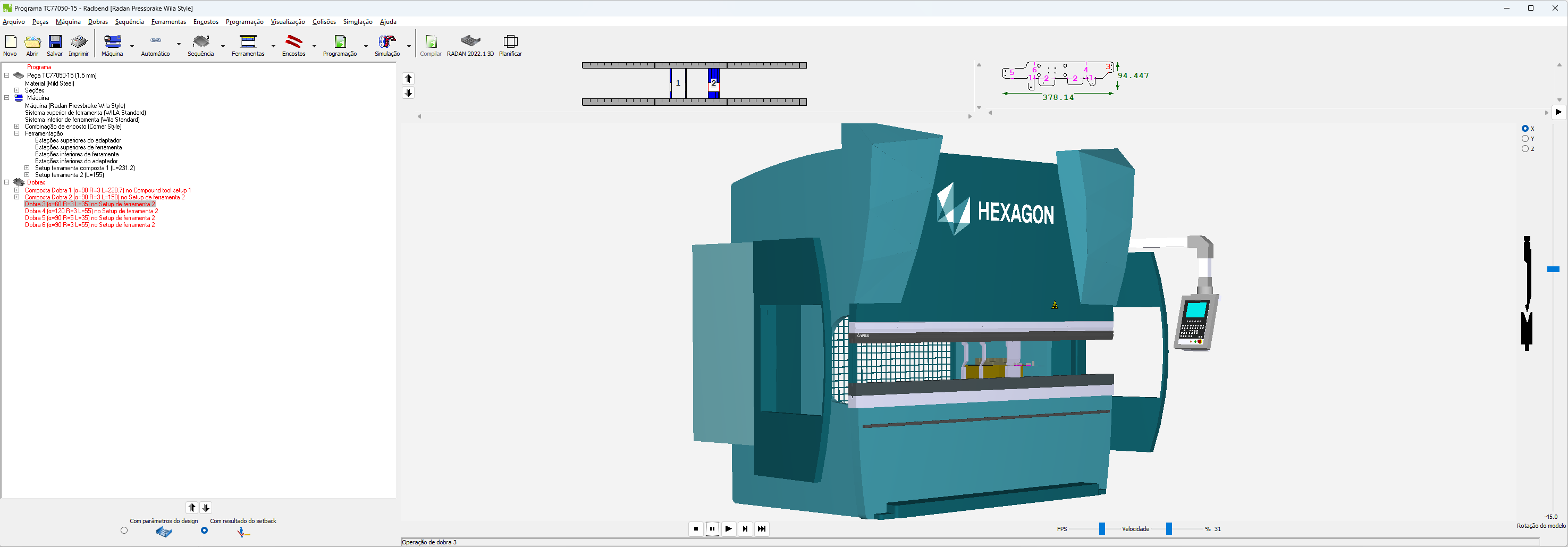The width and height of the screenshot is (1568, 547).
Task: Click the Imprimir printer icon
Action: click(79, 42)
